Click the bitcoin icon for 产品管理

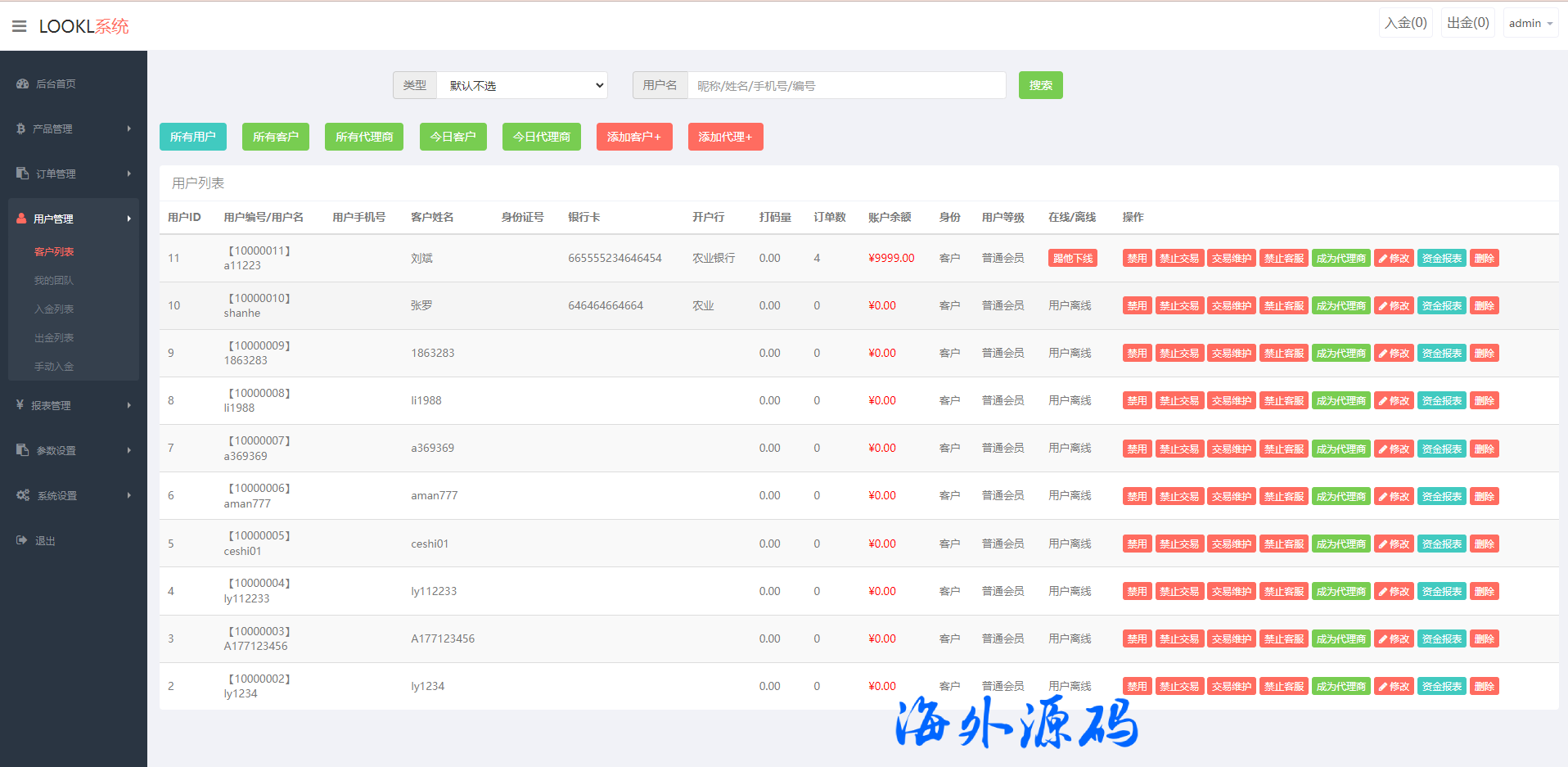click(x=21, y=129)
